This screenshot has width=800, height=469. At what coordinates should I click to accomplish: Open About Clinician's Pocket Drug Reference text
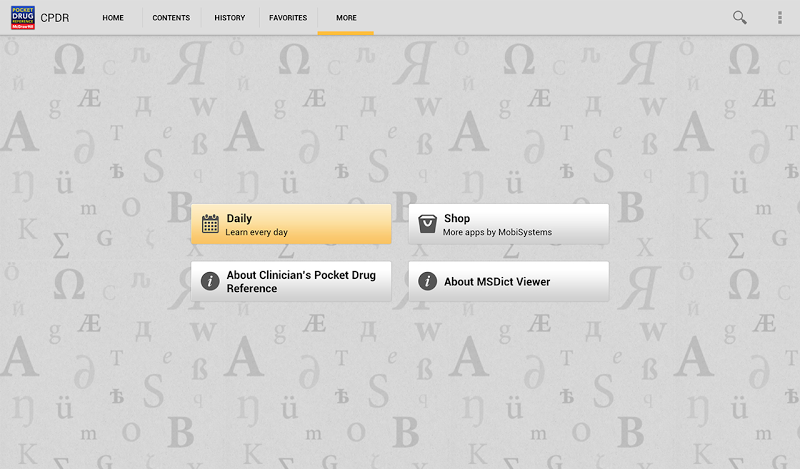300,282
